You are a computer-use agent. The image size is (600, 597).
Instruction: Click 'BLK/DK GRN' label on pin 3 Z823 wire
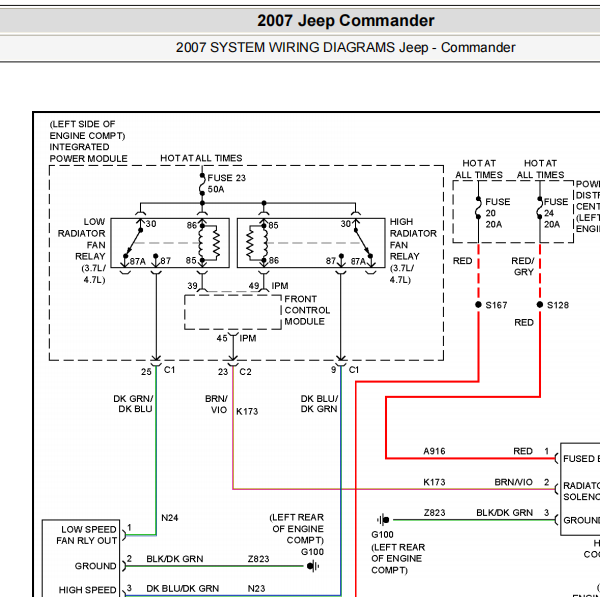[504, 512]
